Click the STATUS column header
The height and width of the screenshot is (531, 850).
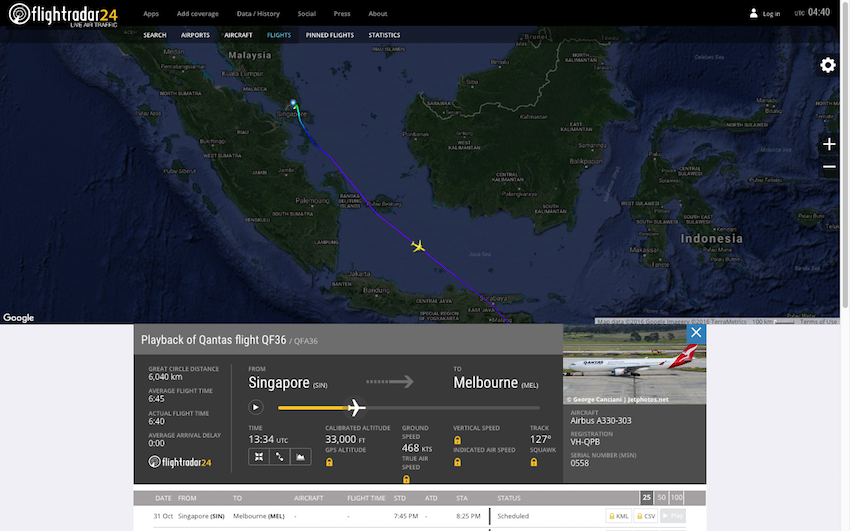[509, 498]
